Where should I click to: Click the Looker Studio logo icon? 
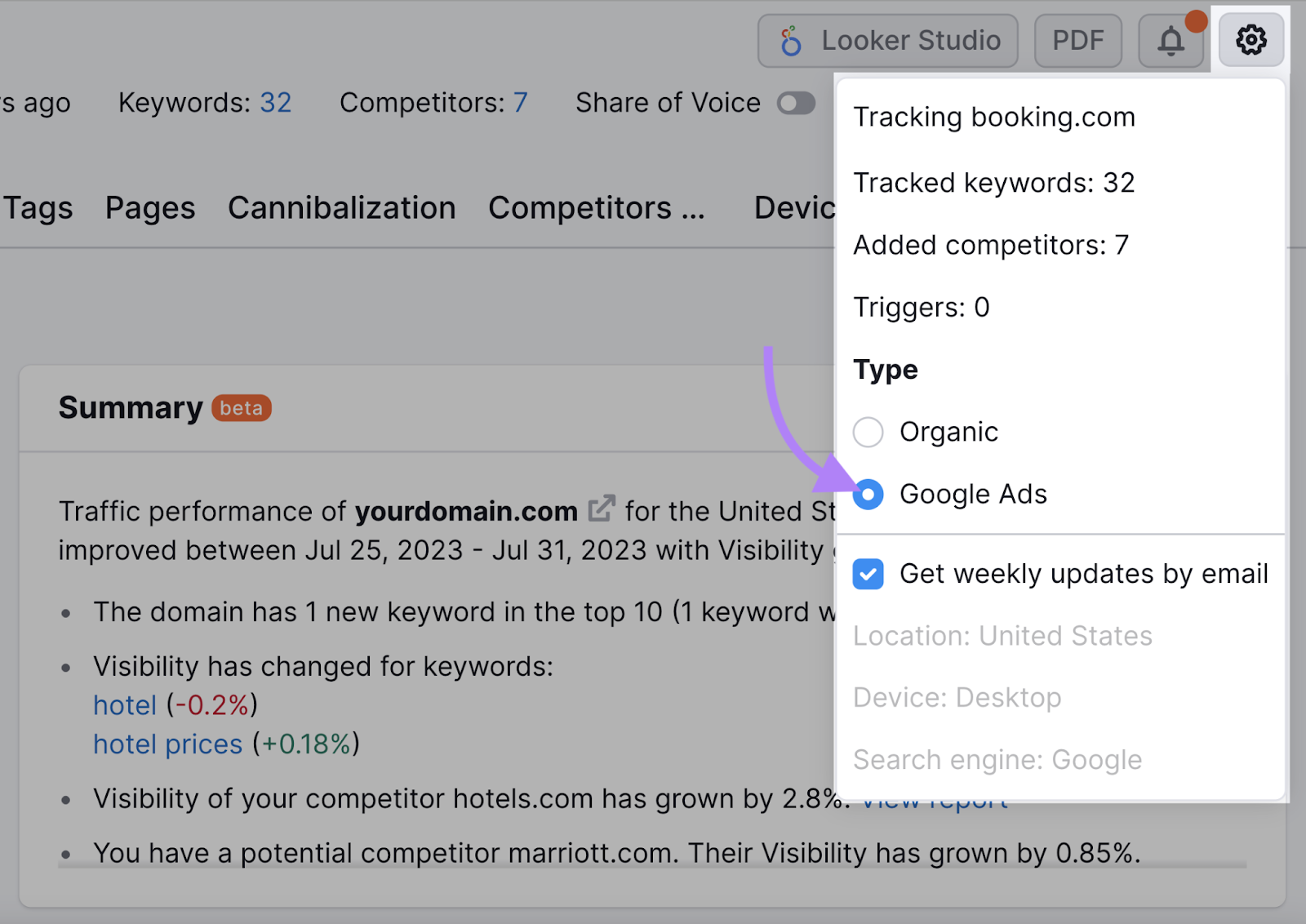pyautogui.click(x=790, y=40)
